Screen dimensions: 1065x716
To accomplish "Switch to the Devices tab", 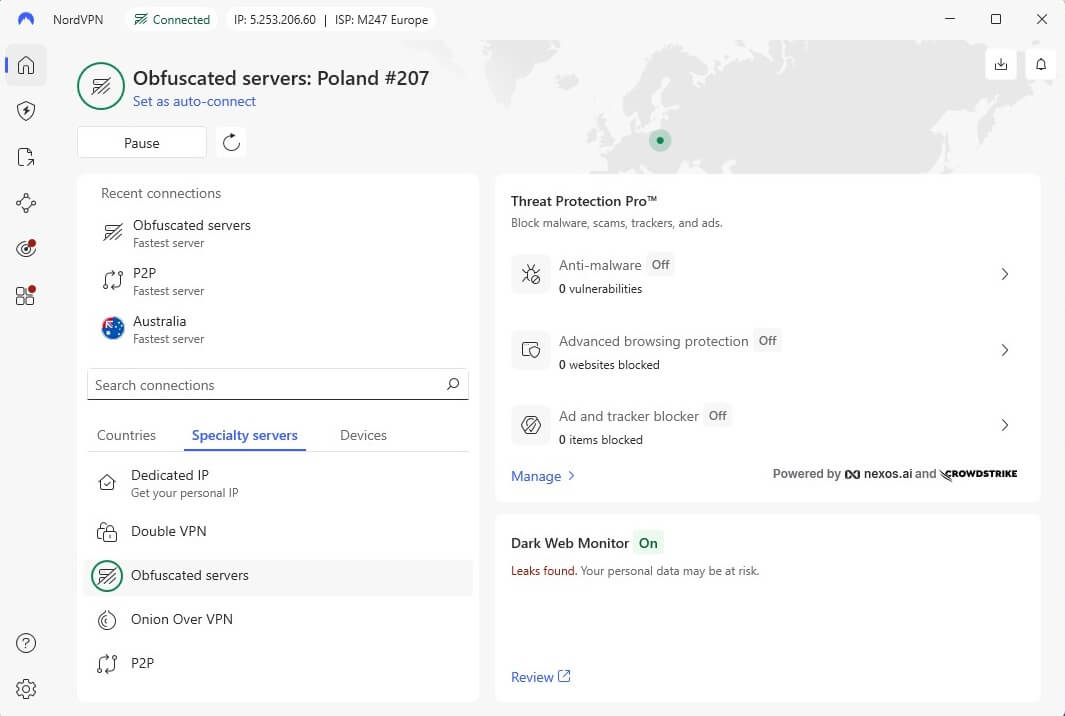I will pyautogui.click(x=362, y=435).
